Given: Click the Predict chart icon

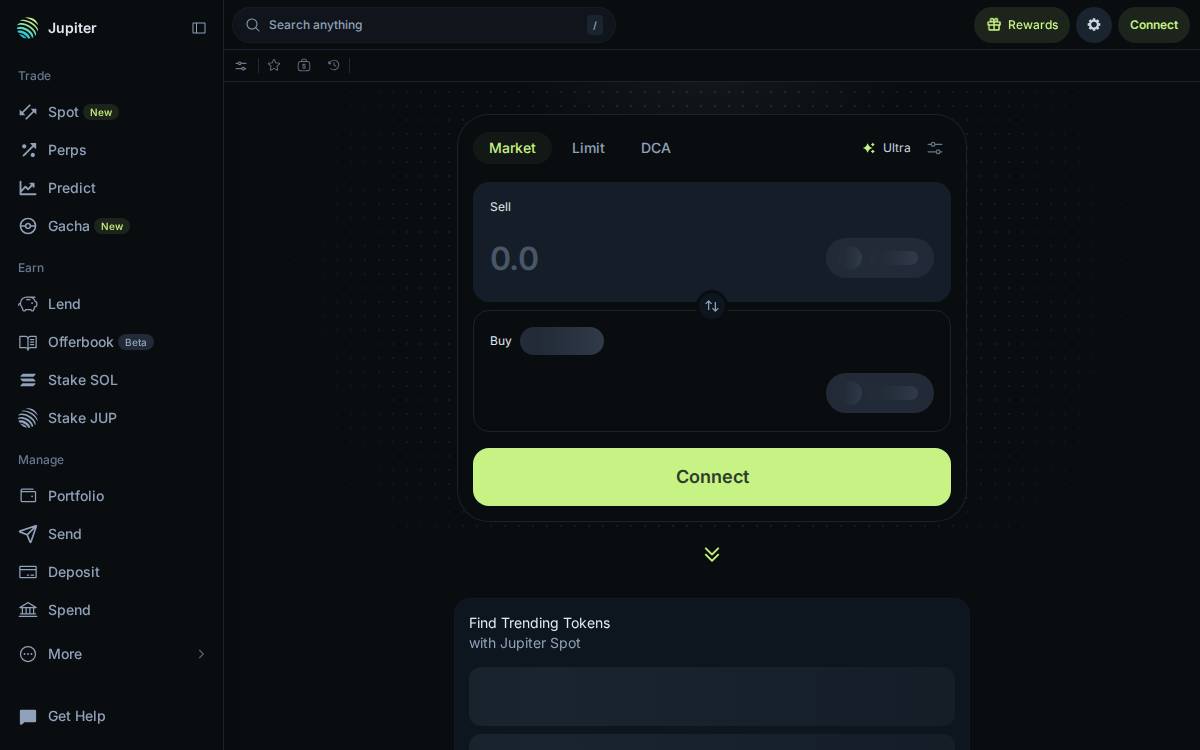Looking at the screenshot, I should (x=28, y=188).
